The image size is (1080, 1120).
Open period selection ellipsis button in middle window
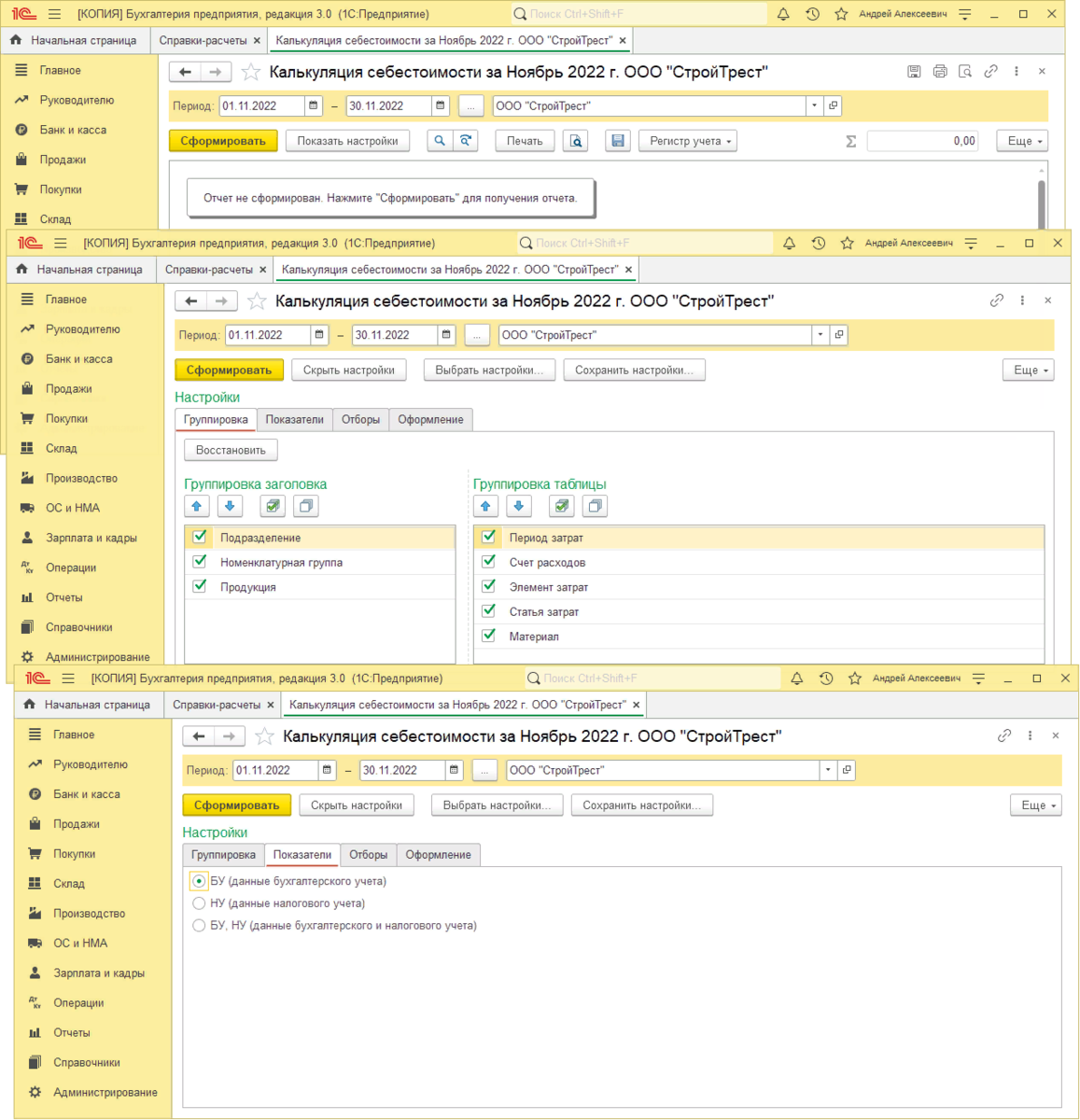click(x=477, y=335)
